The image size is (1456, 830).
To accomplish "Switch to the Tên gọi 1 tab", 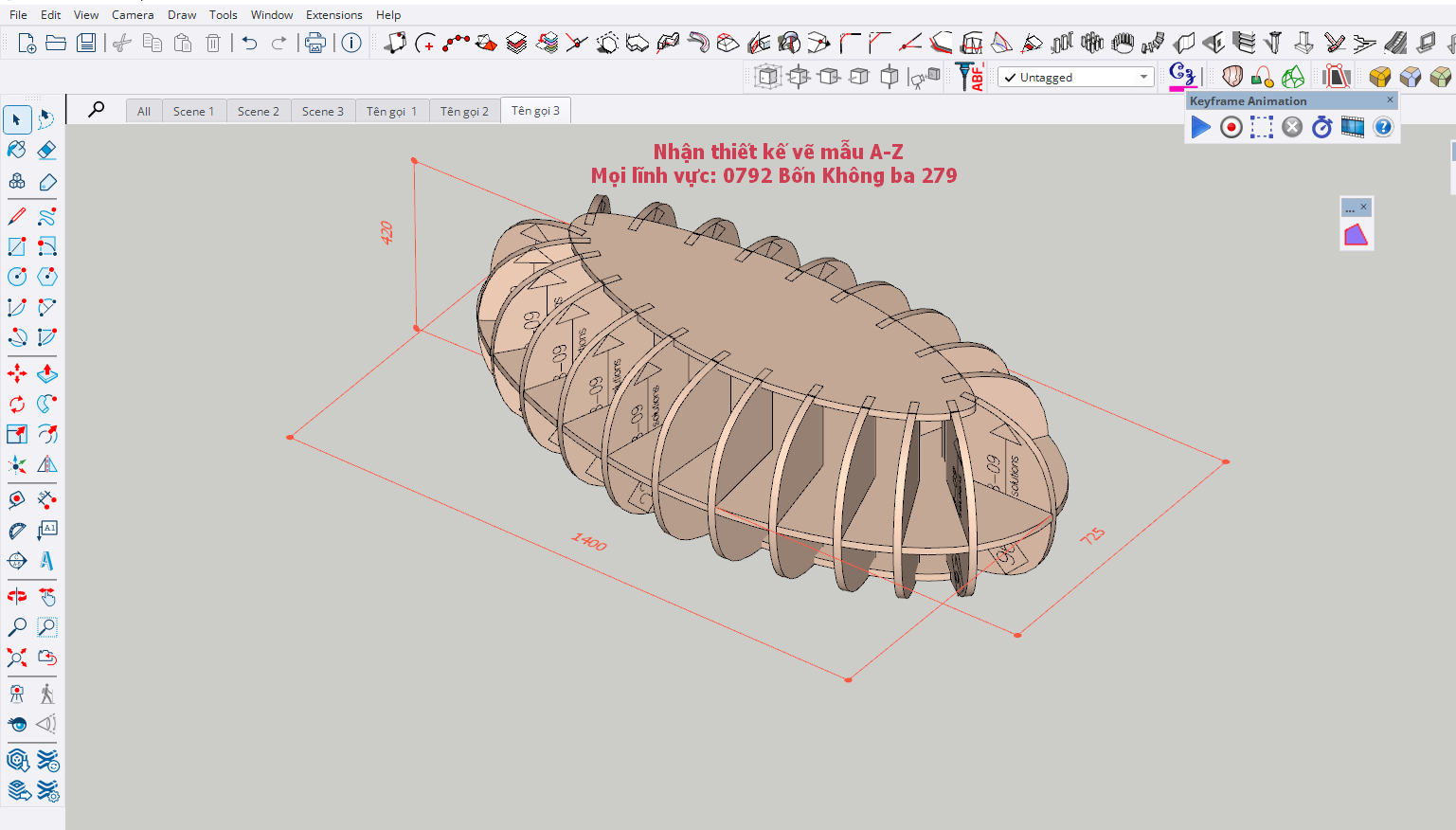I will tap(391, 111).
